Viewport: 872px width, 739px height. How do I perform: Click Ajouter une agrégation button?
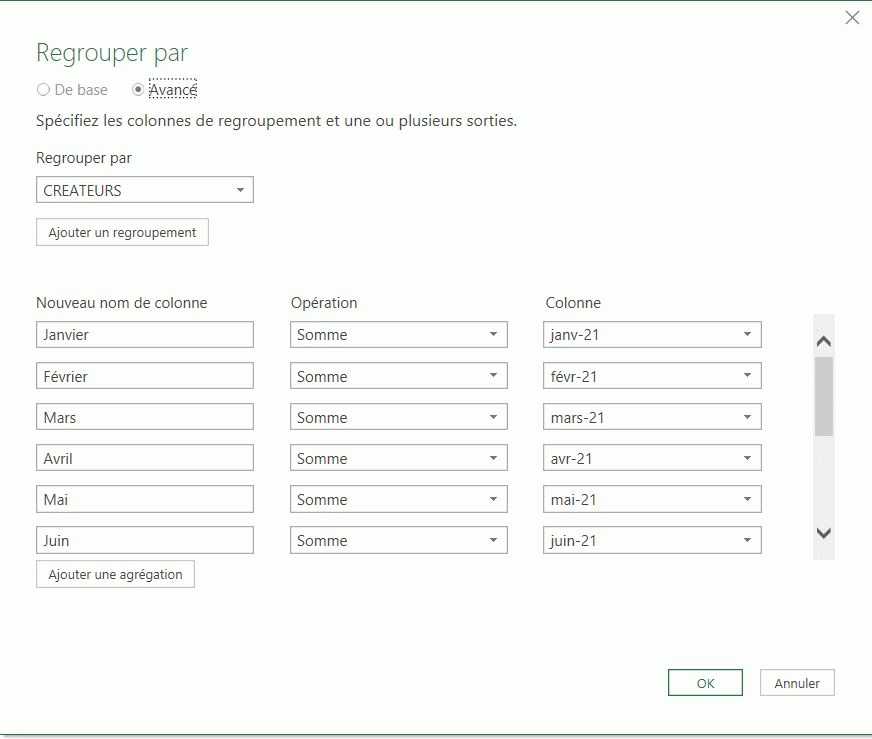click(115, 574)
